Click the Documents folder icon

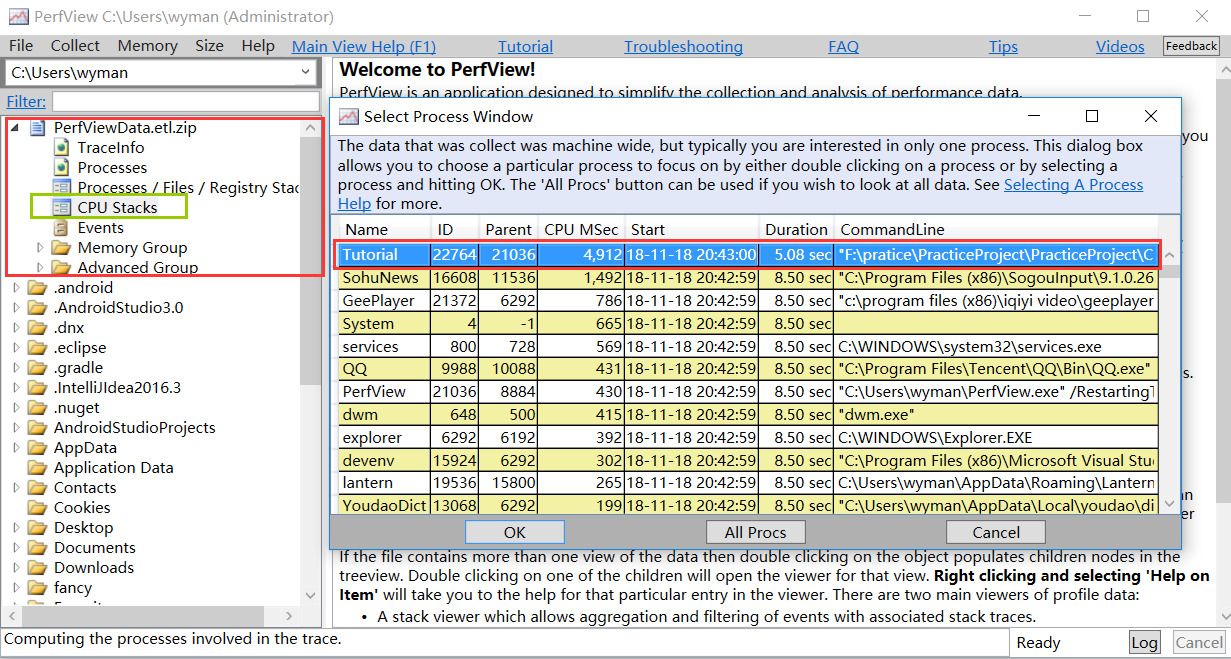coord(38,548)
